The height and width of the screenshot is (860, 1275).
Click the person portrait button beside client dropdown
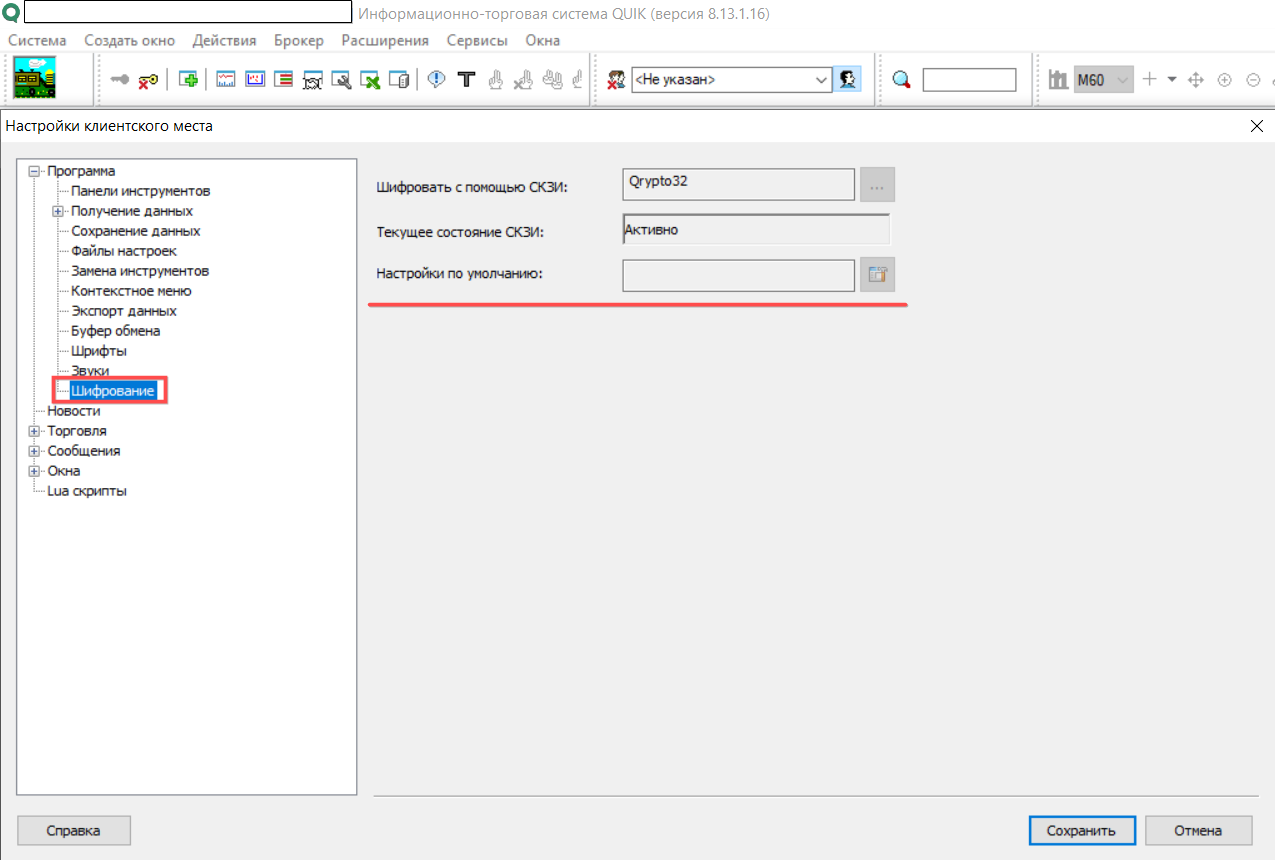click(848, 79)
